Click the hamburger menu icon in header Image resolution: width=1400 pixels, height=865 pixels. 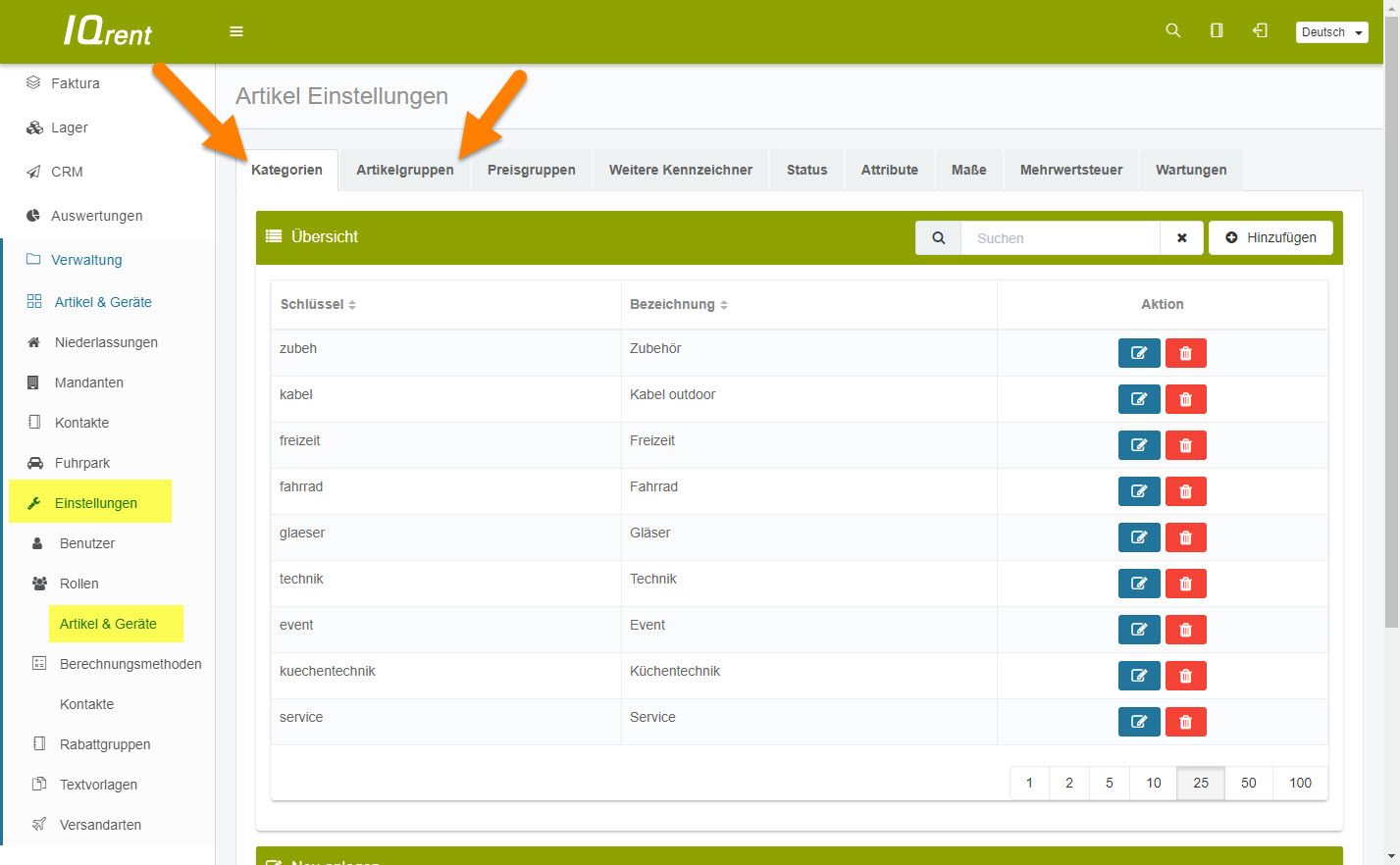click(236, 31)
